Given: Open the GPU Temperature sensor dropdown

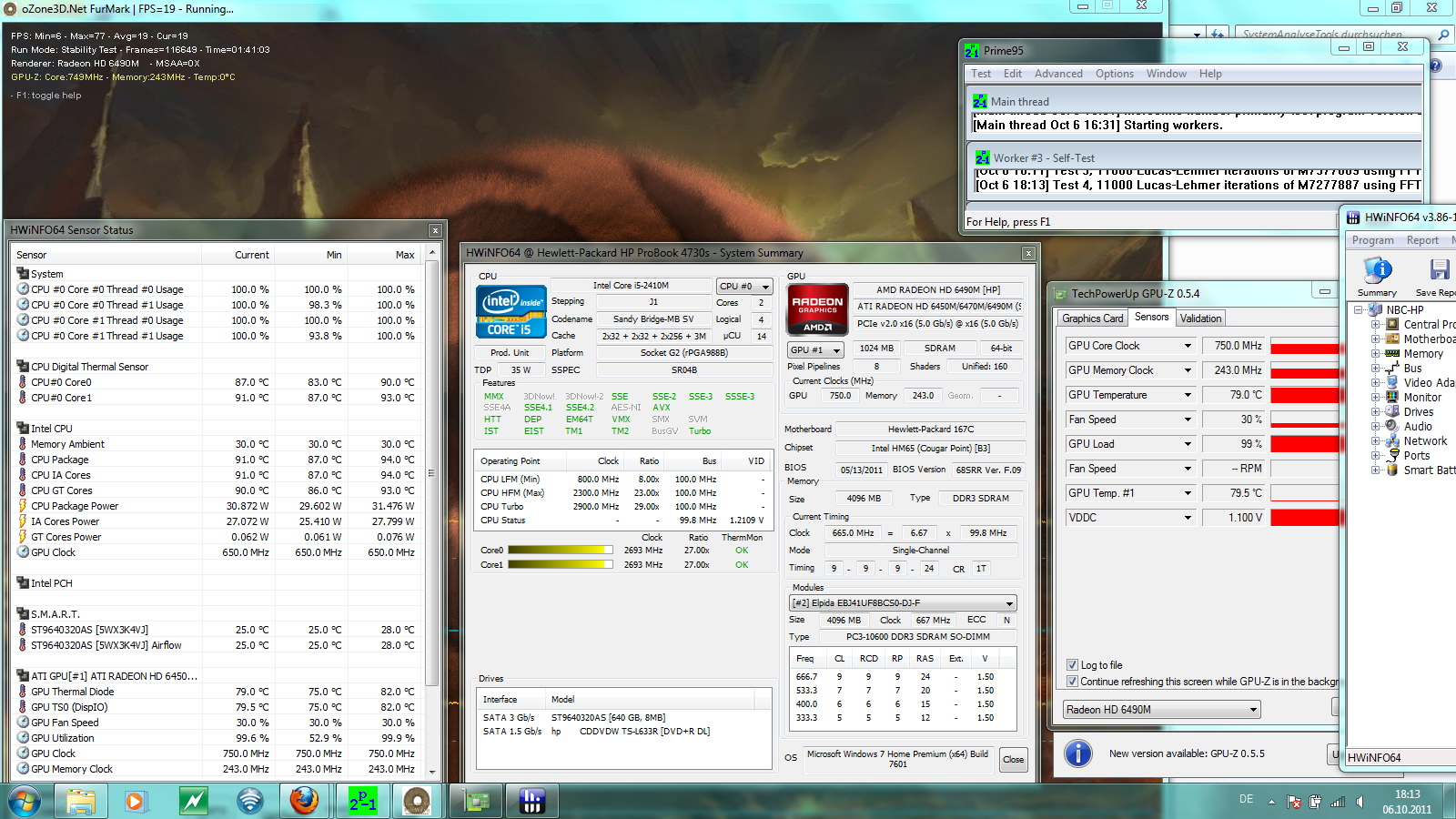Looking at the screenshot, I should (1188, 395).
